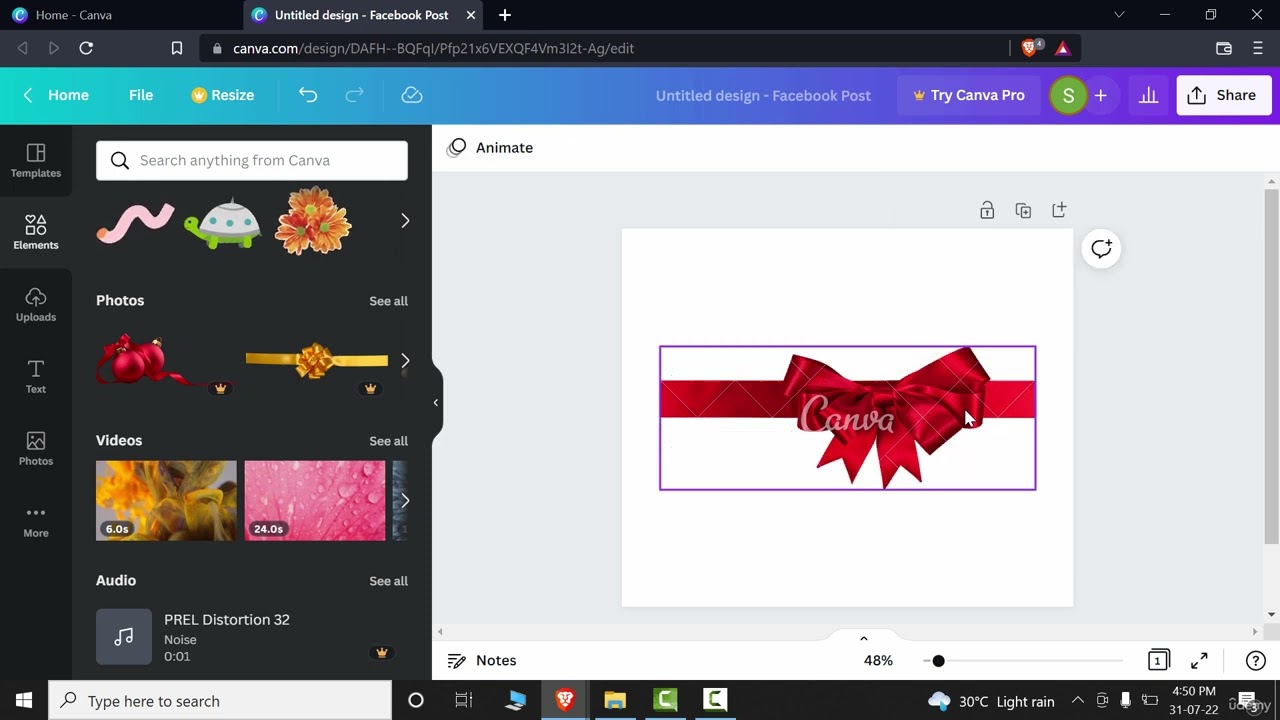Open the S account avatar
This screenshot has height=720, width=1280.
click(1068, 95)
